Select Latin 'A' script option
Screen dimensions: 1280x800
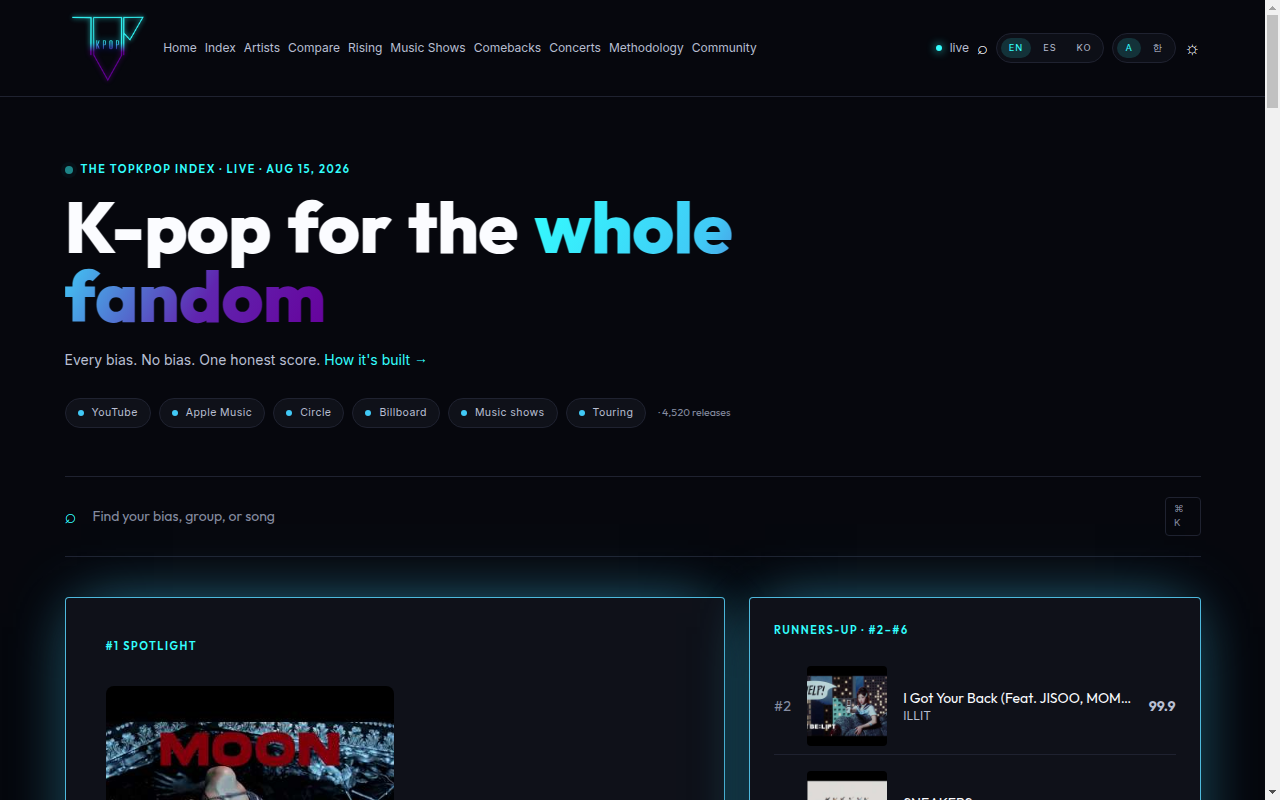point(1129,48)
